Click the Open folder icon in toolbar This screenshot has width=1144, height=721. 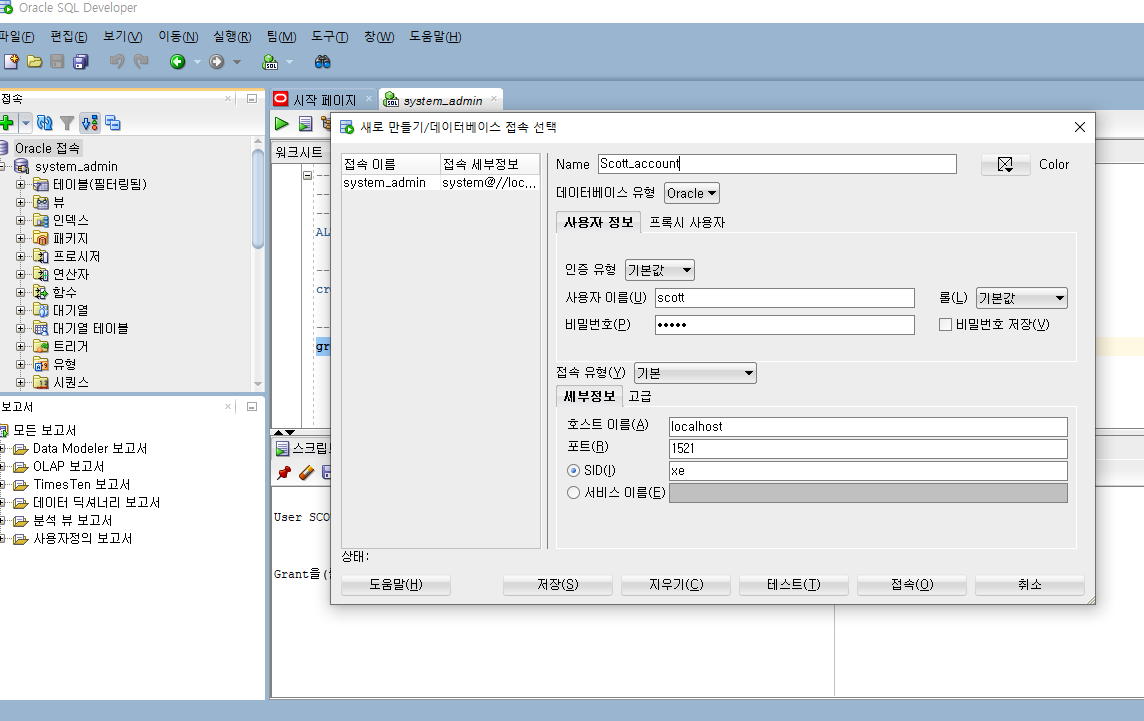(34, 62)
